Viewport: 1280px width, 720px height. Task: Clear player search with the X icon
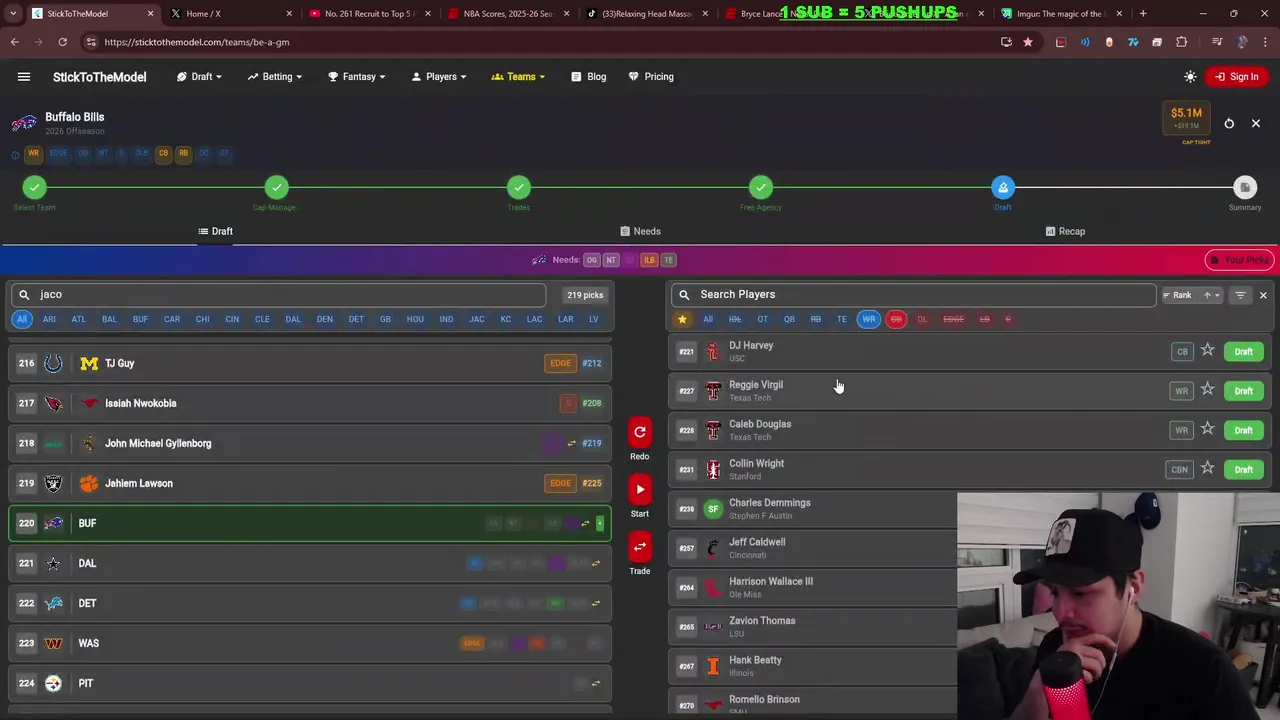1263,295
